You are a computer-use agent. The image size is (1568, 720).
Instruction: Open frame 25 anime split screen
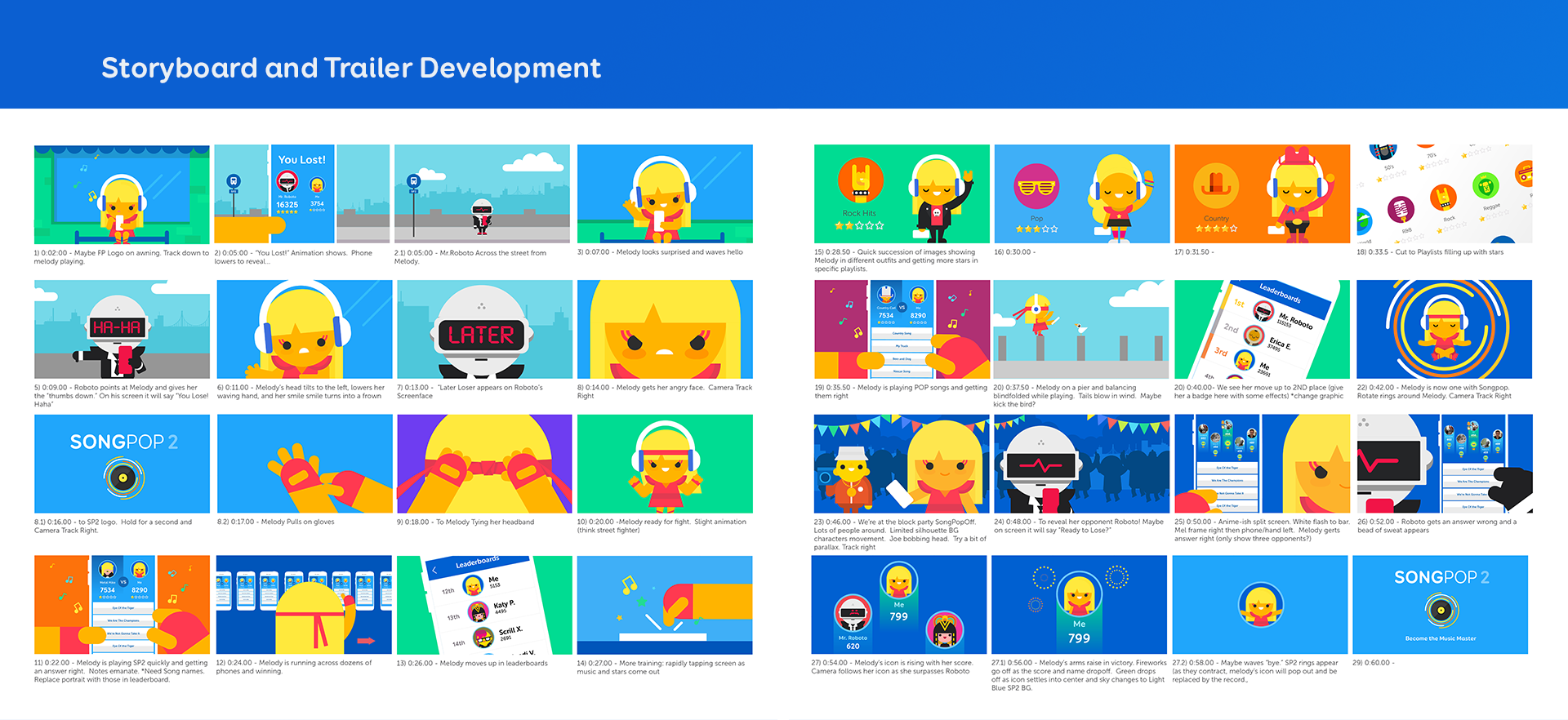point(1263,464)
